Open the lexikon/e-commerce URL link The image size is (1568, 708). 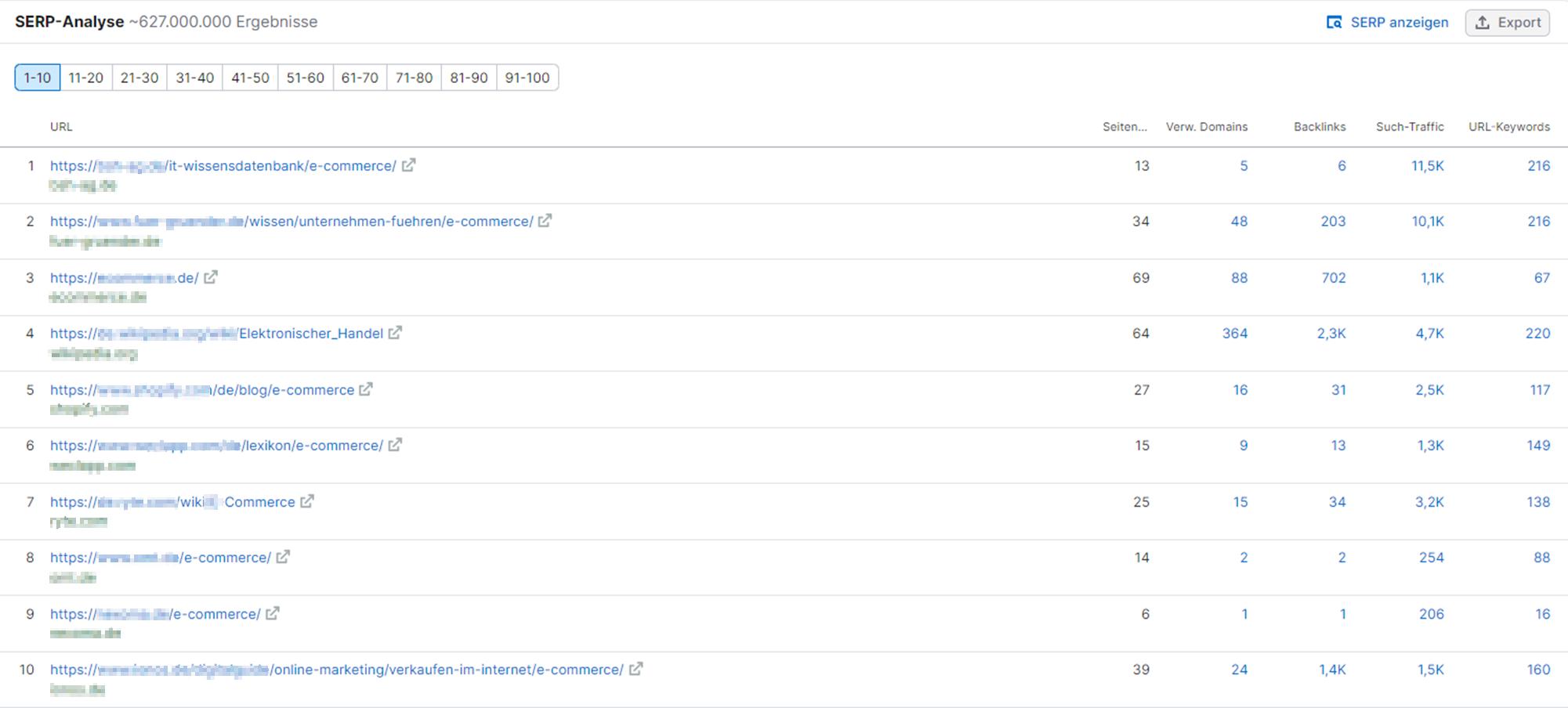click(x=217, y=445)
